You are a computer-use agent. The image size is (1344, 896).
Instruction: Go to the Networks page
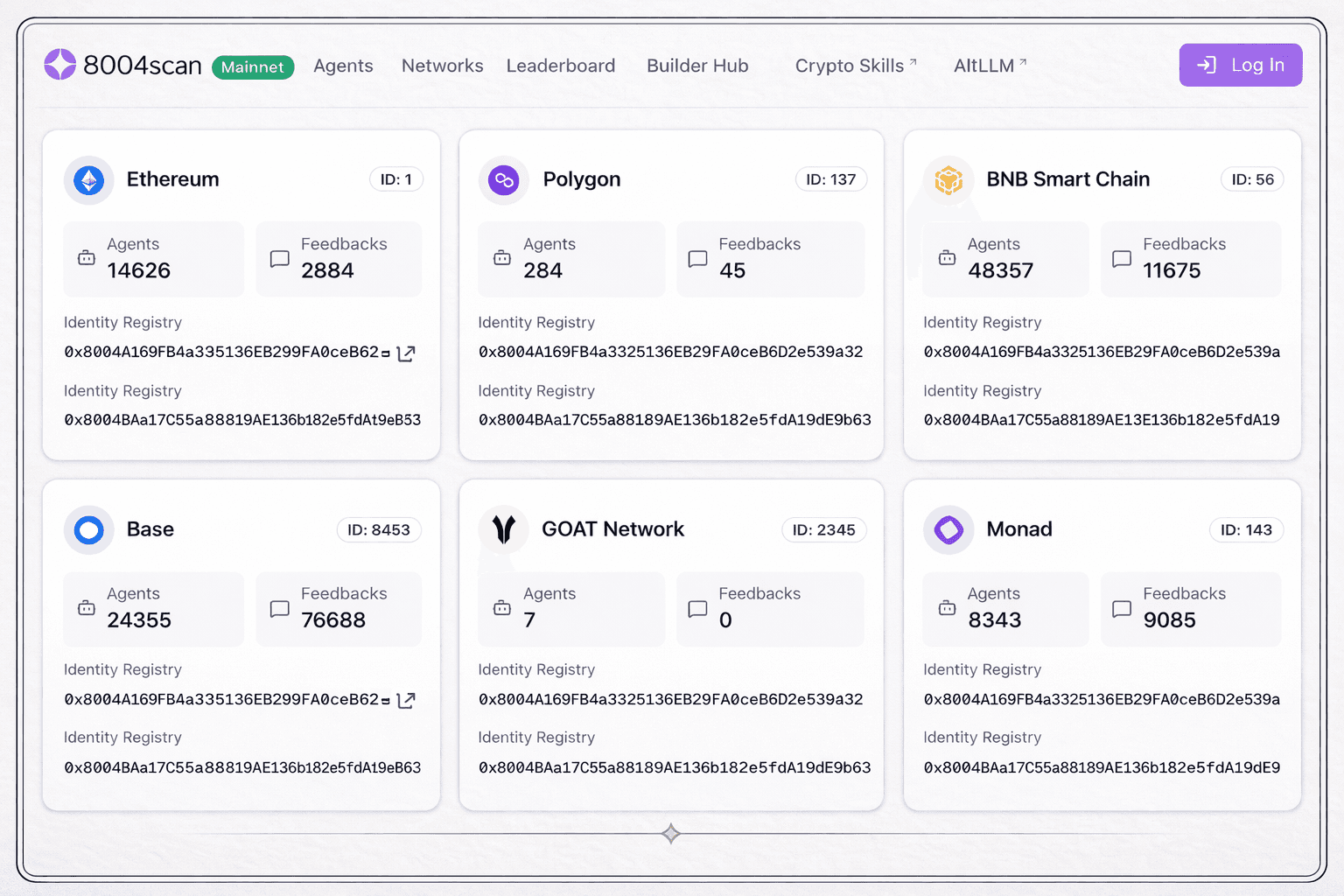(442, 66)
